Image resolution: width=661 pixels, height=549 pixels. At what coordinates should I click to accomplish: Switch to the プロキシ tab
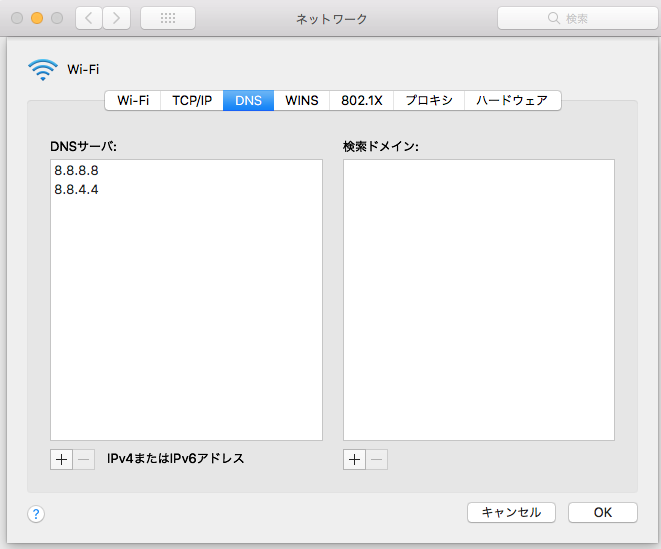(430, 100)
